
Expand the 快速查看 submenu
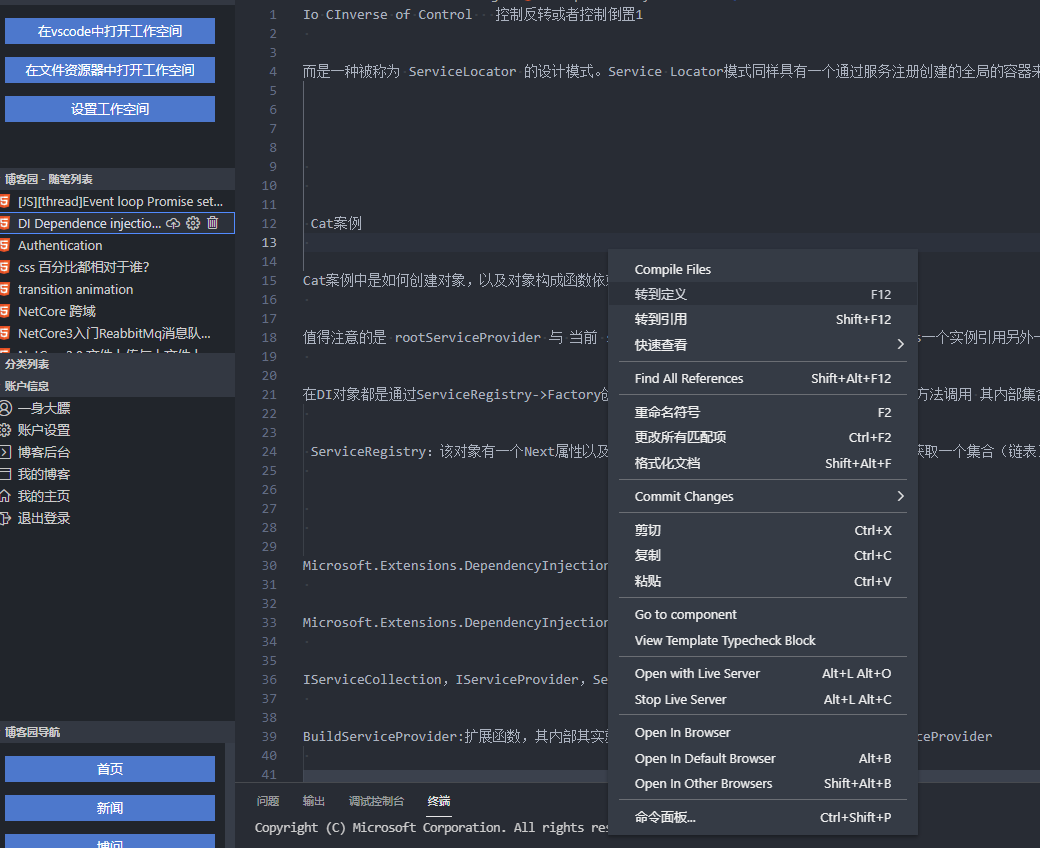(x=700, y=344)
